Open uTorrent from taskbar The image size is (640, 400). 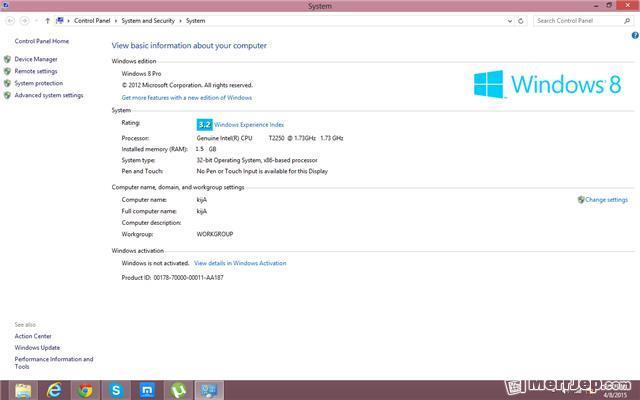coord(178,391)
